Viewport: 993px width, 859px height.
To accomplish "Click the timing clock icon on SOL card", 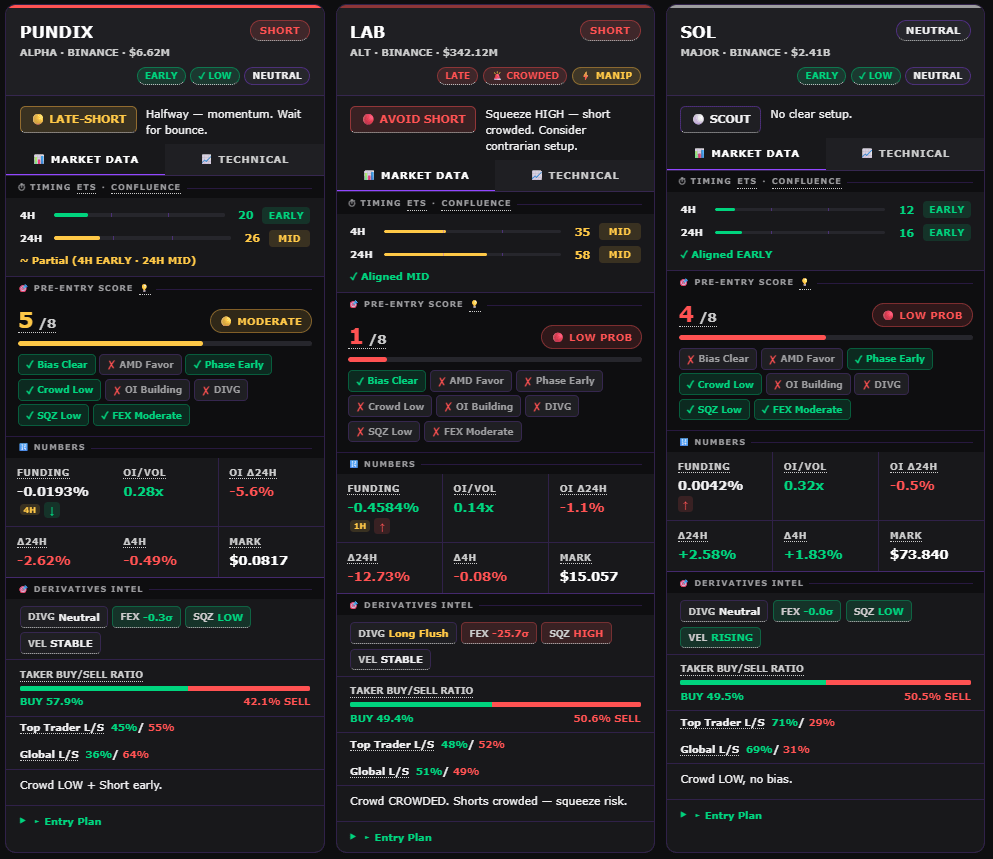I will [x=682, y=181].
